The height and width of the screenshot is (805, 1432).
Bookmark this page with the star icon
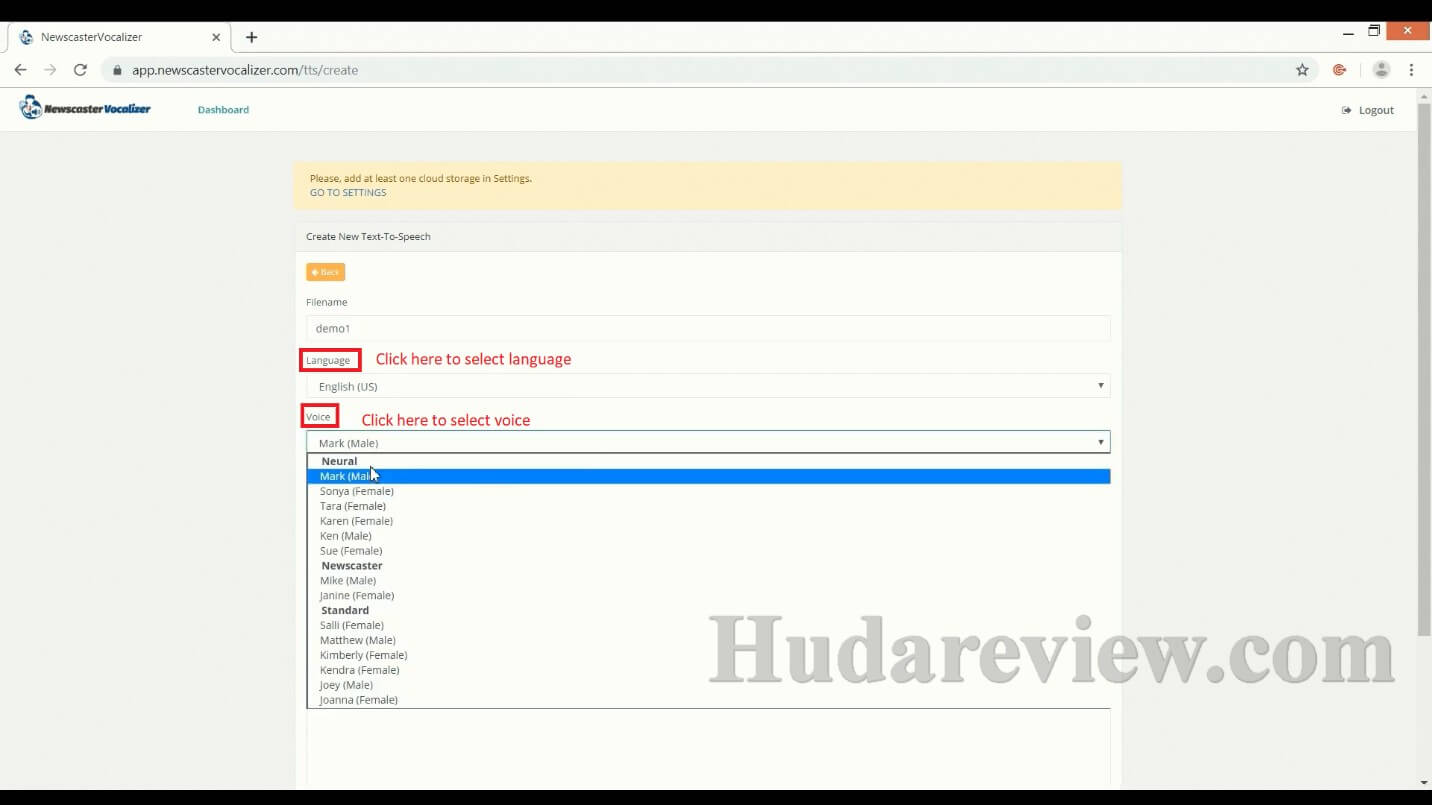point(1302,70)
